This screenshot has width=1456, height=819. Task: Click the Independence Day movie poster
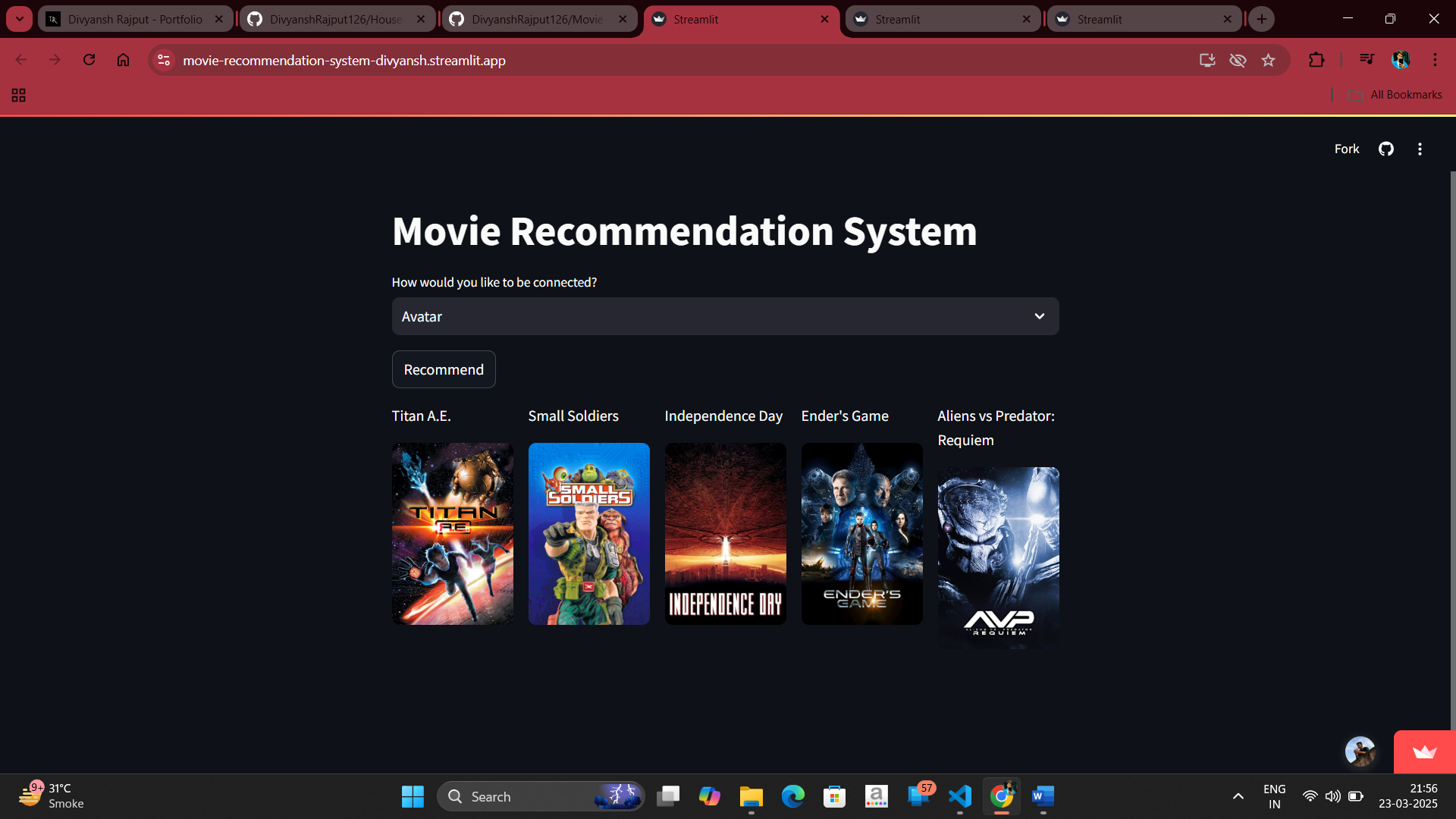tap(725, 534)
